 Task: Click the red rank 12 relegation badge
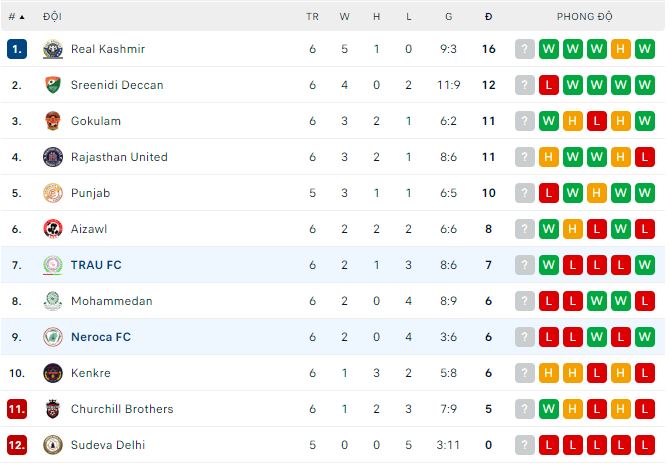pos(16,445)
